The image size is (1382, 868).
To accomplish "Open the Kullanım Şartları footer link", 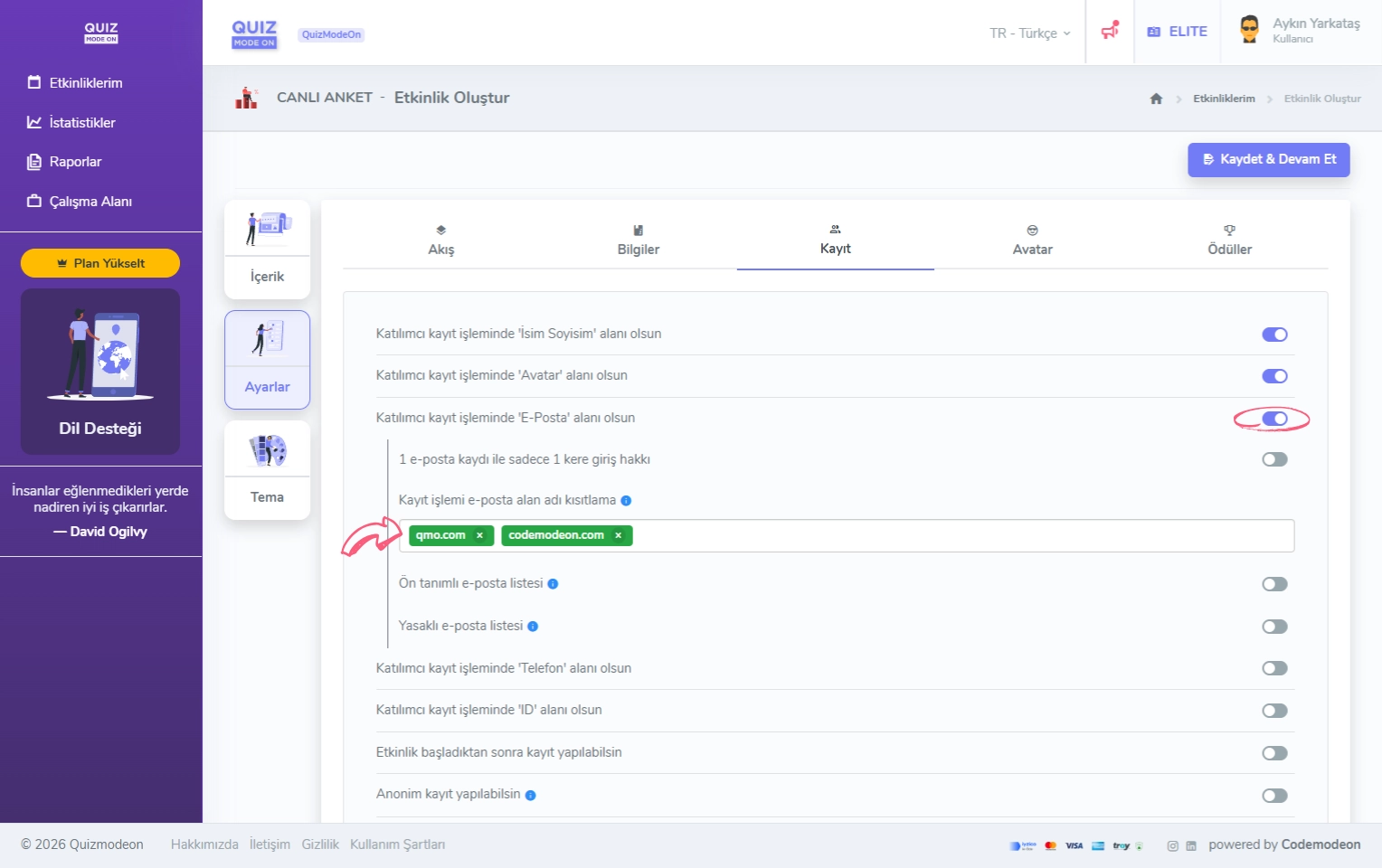I will pyautogui.click(x=397, y=844).
